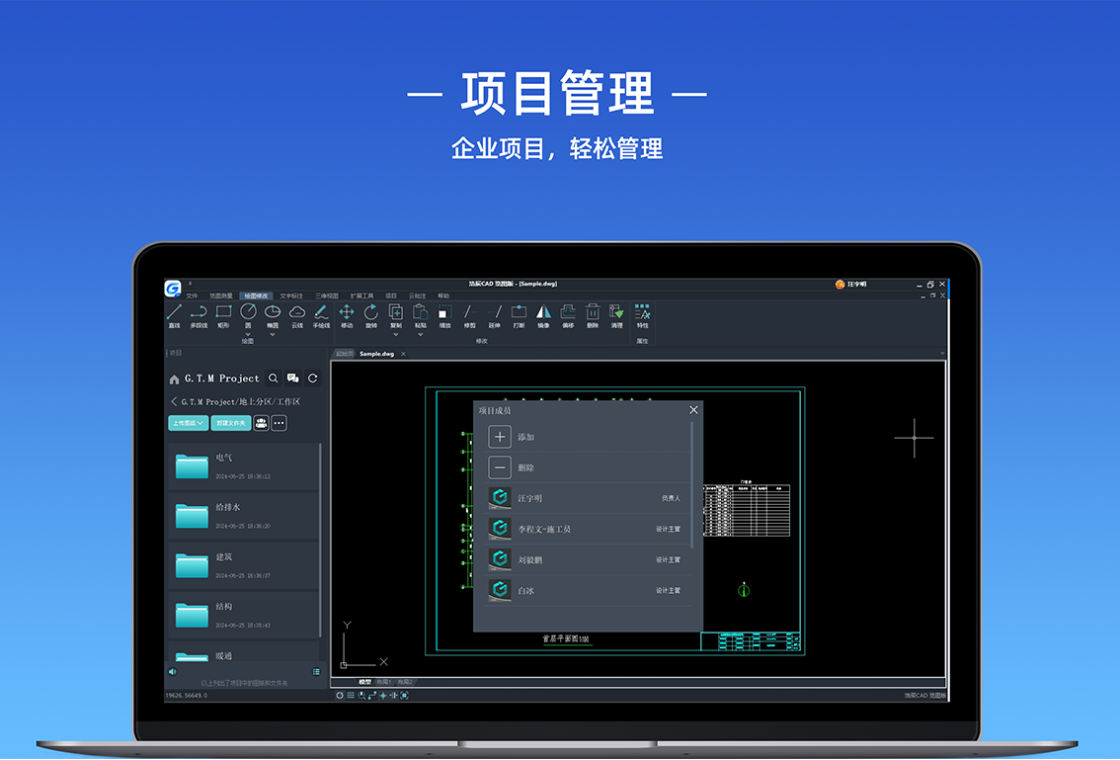The height and width of the screenshot is (760, 1120).
Task: Click the add (+) member button
Action: [500, 436]
